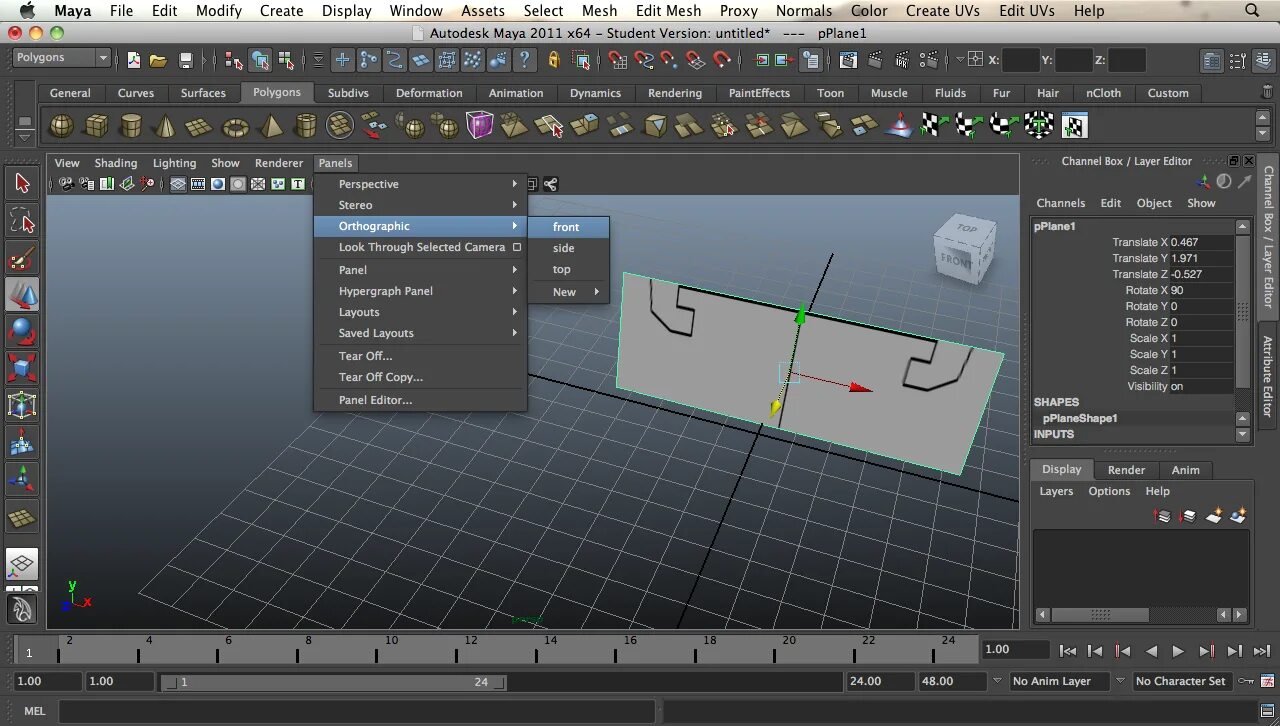Select the Move tool in the toolbox
This screenshot has height=726, width=1280.
coord(23,295)
